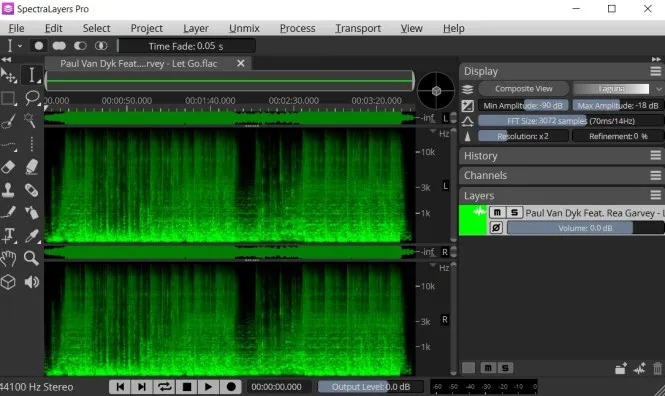Viewport: 665px width, 396px height.
Task: Select the Eyedropper tool
Action: tap(31, 236)
